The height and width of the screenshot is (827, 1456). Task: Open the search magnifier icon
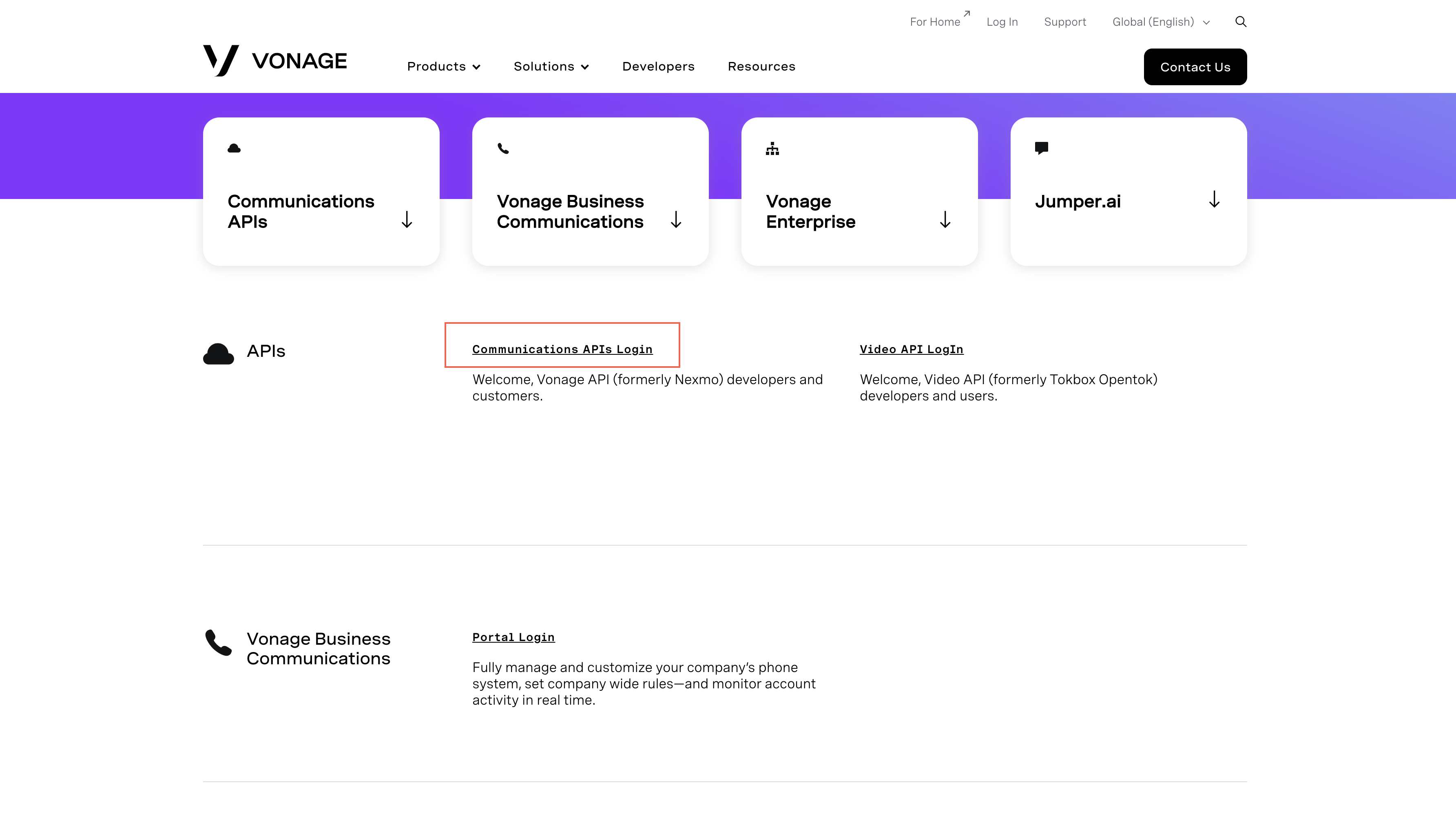pyautogui.click(x=1241, y=22)
